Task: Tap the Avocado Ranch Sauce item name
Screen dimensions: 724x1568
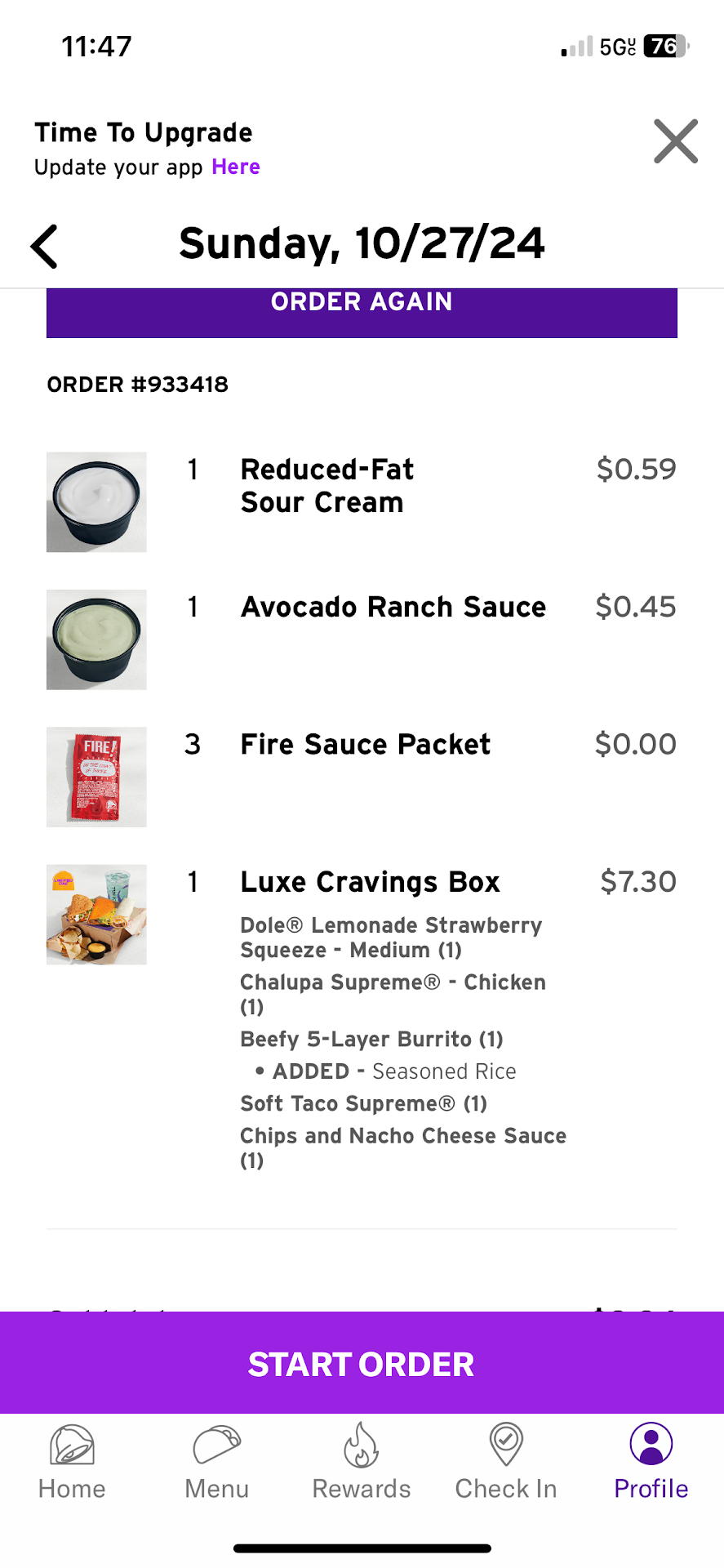Action: click(x=393, y=608)
